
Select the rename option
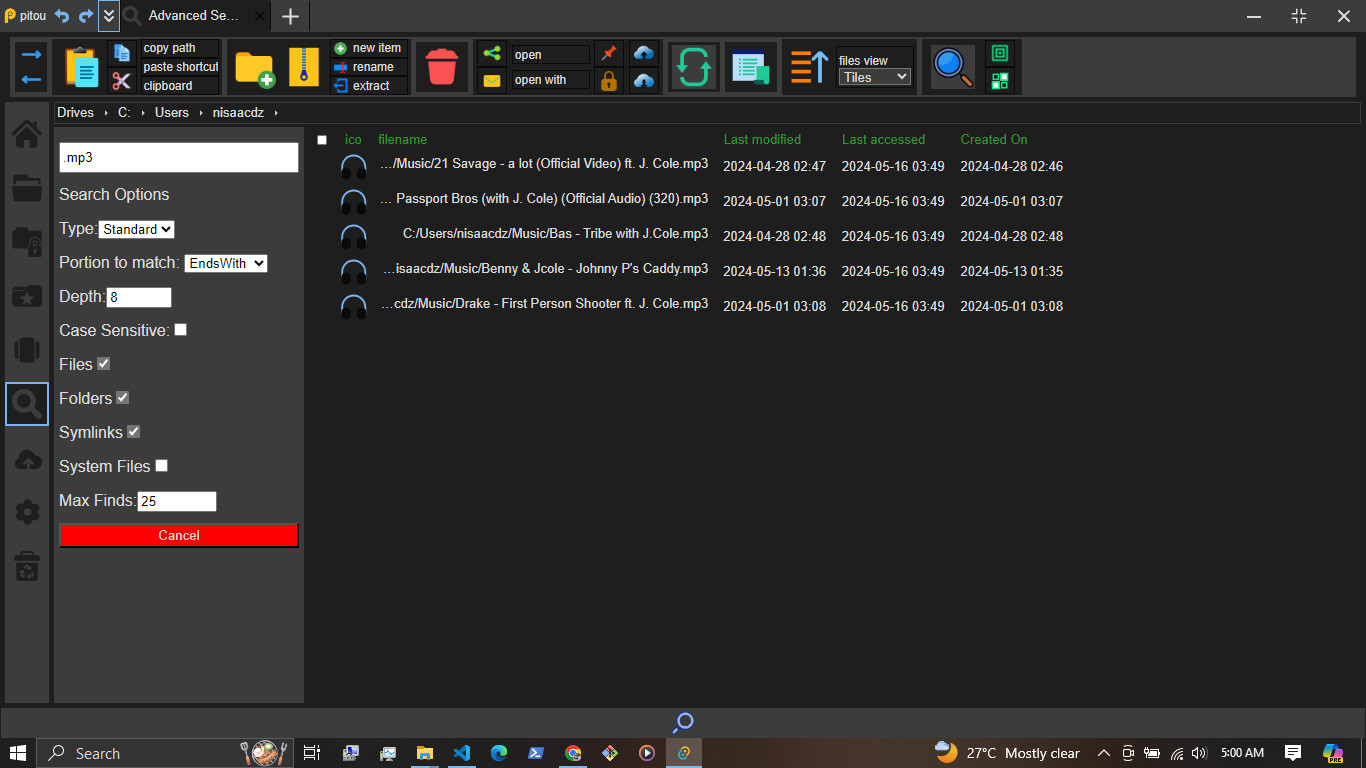point(369,67)
